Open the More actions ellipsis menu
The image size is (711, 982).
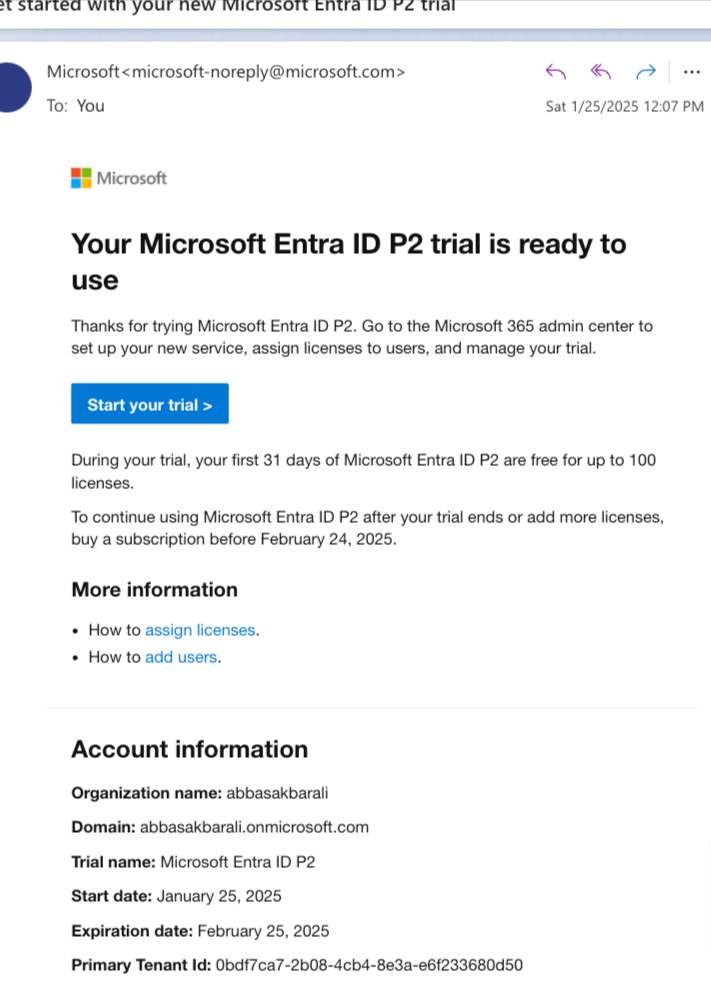point(692,72)
